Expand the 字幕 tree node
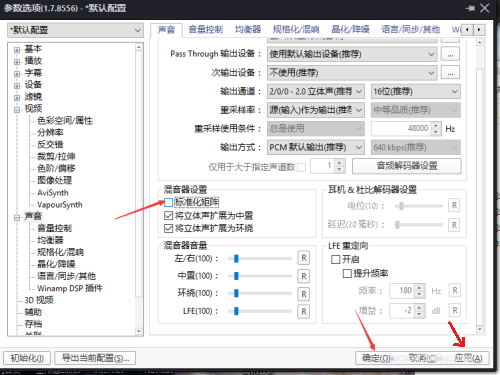Viewport: 500px width, 375px height. [x=17, y=74]
